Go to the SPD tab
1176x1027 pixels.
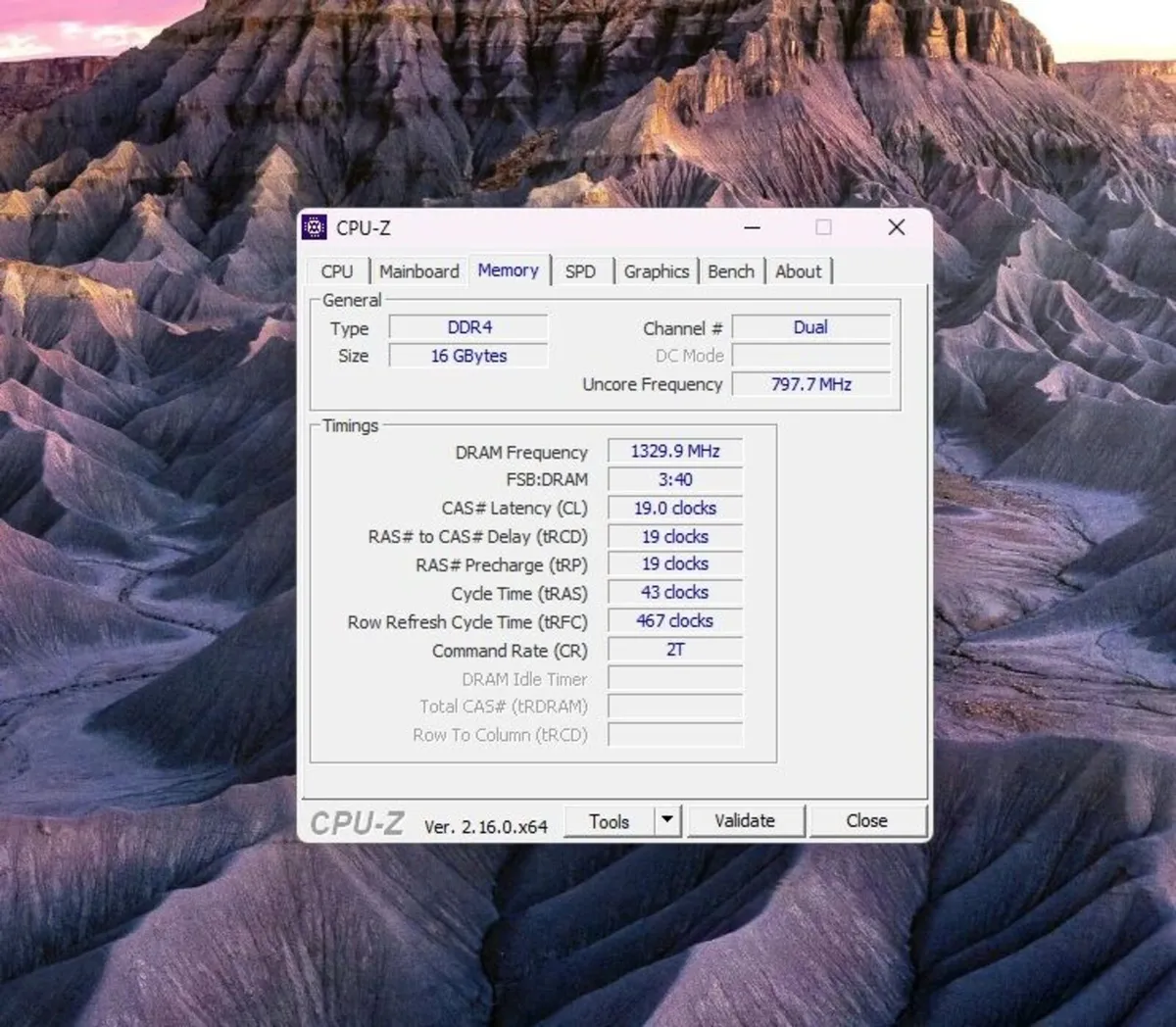(x=580, y=271)
